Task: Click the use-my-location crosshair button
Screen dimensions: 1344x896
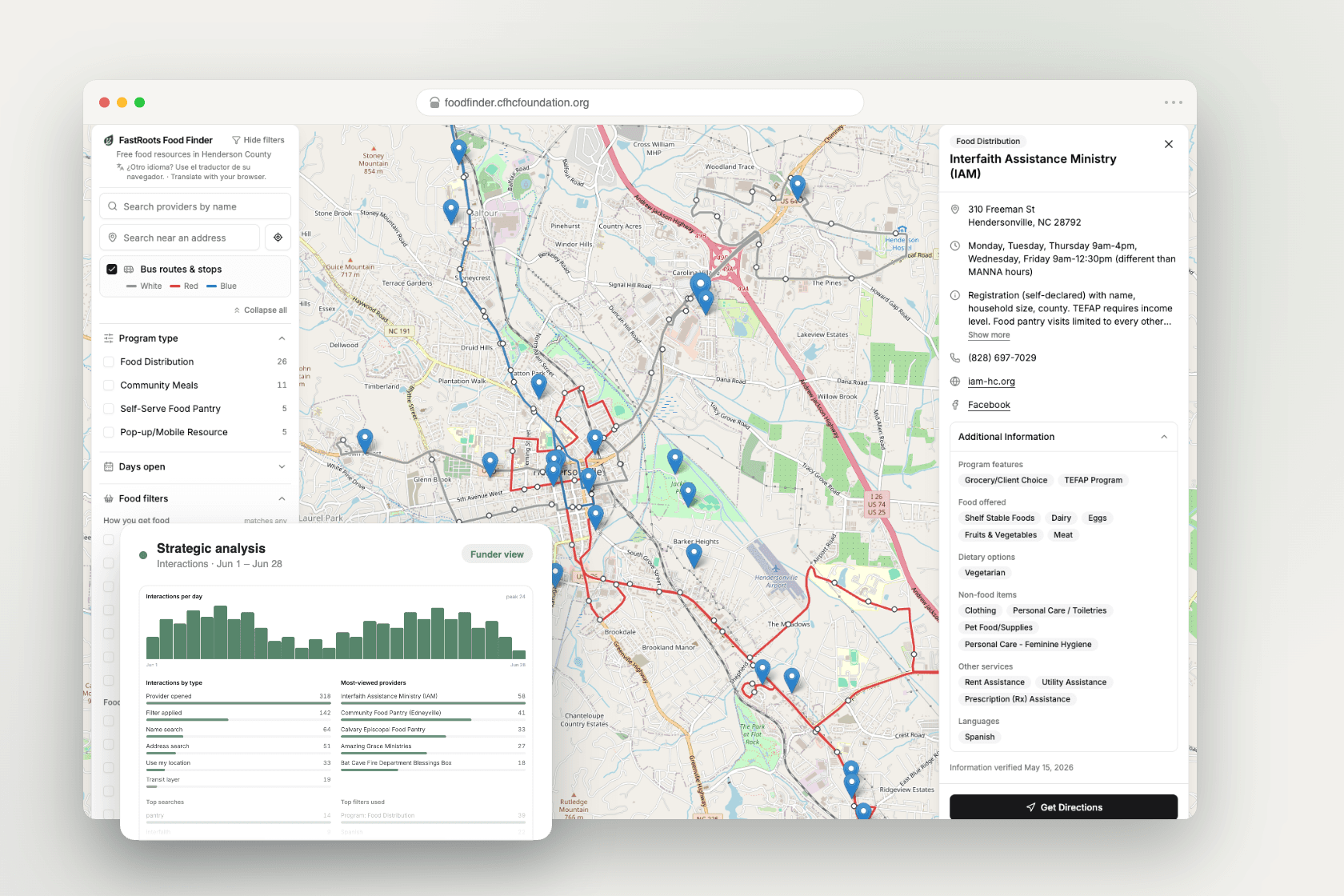Action: [278, 238]
